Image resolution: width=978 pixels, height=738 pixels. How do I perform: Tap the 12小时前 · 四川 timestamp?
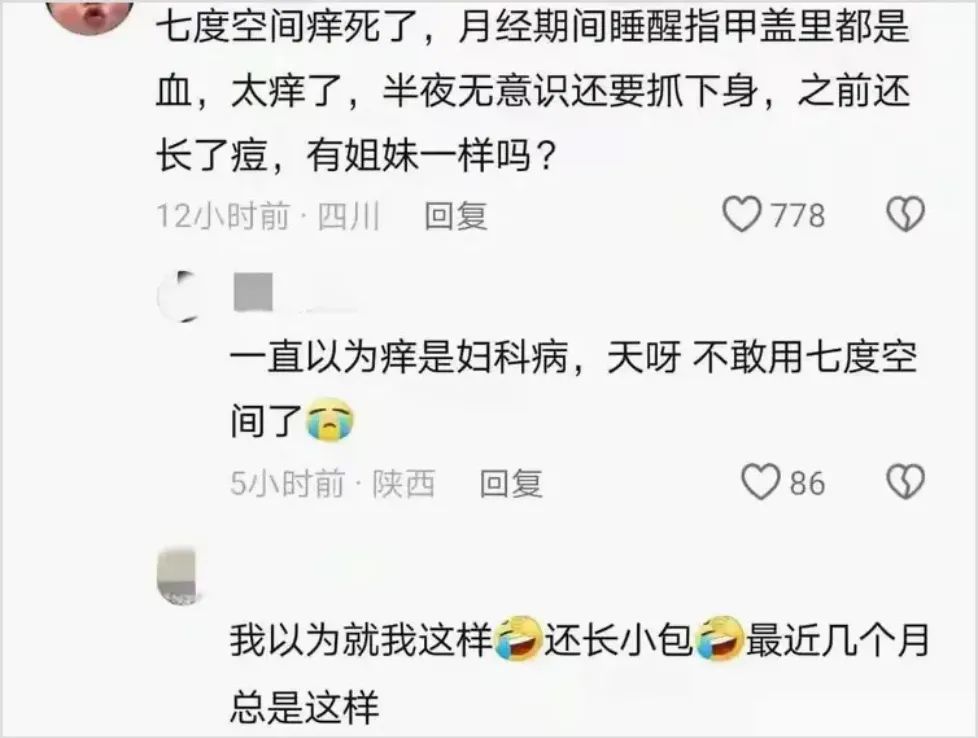point(268,216)
